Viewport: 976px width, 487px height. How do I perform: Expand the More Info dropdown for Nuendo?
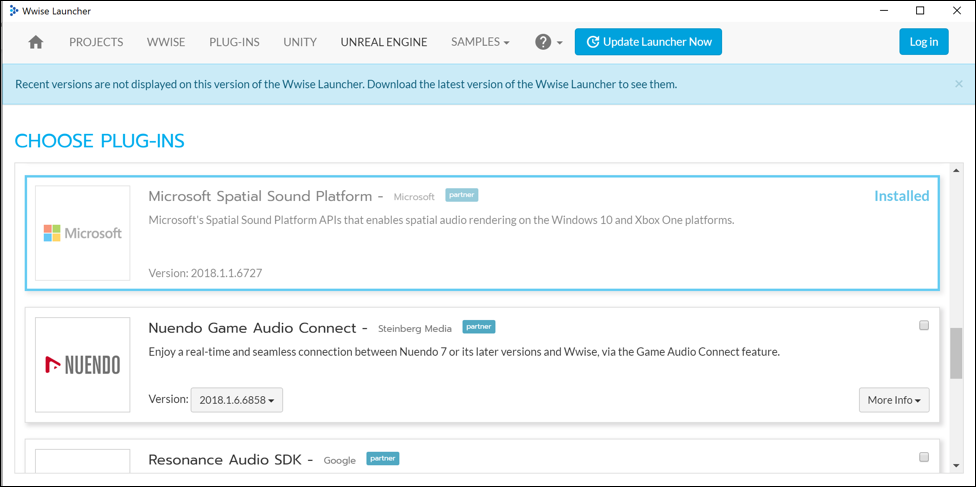pyautogui.click(x=894, y=400)
